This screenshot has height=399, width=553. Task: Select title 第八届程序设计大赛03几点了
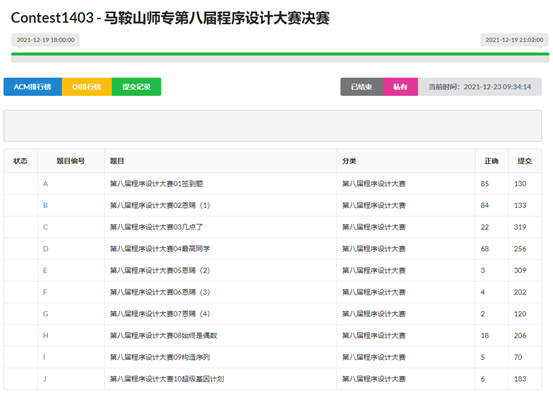[156, 227]
